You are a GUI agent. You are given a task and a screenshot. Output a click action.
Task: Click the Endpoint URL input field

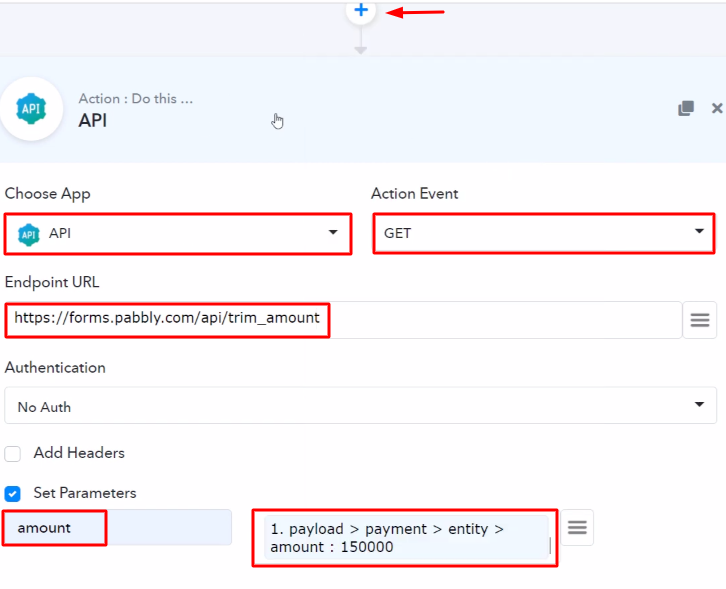click(343, 320)
